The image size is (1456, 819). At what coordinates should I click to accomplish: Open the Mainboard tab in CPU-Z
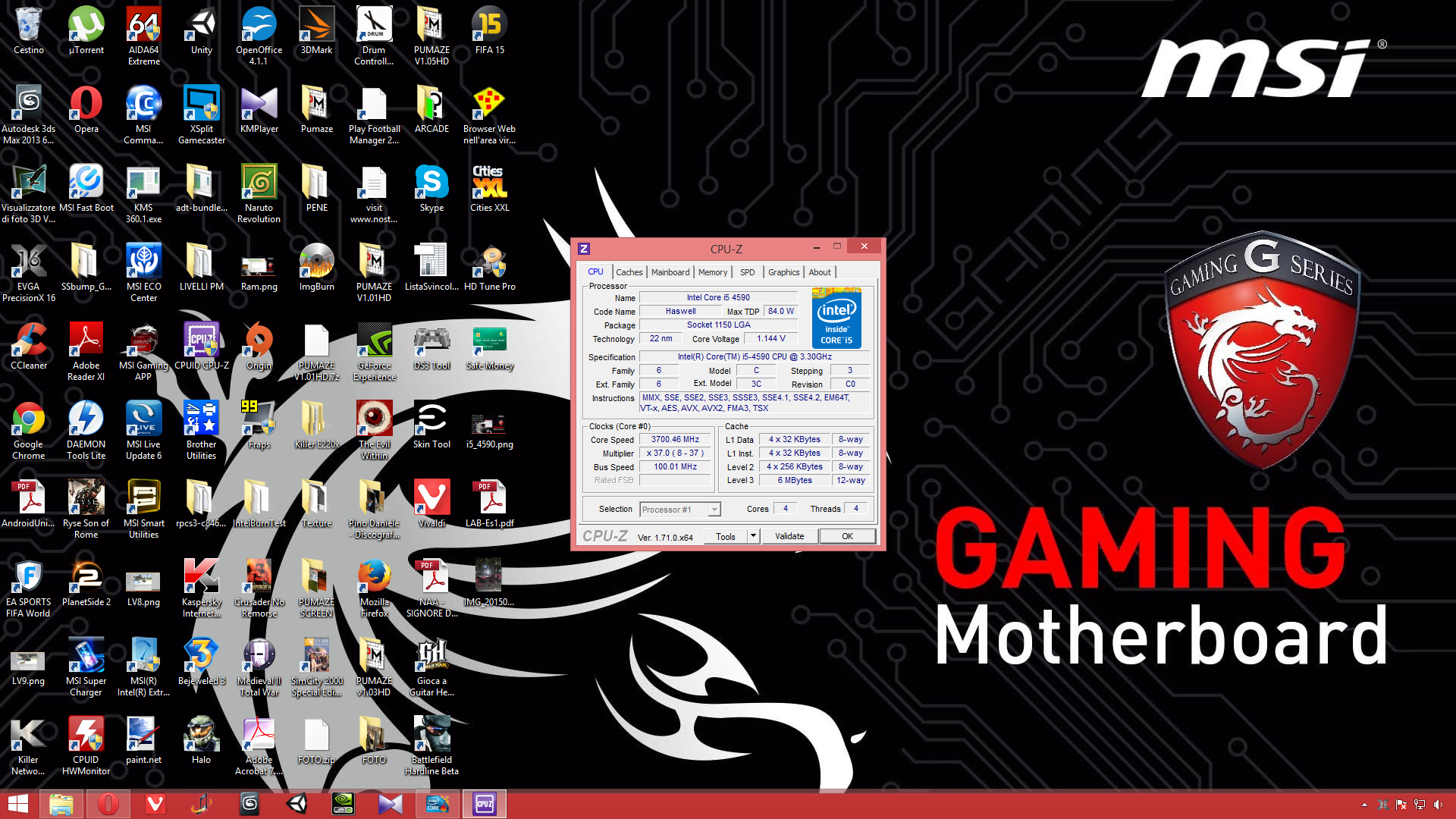(670, 272)
